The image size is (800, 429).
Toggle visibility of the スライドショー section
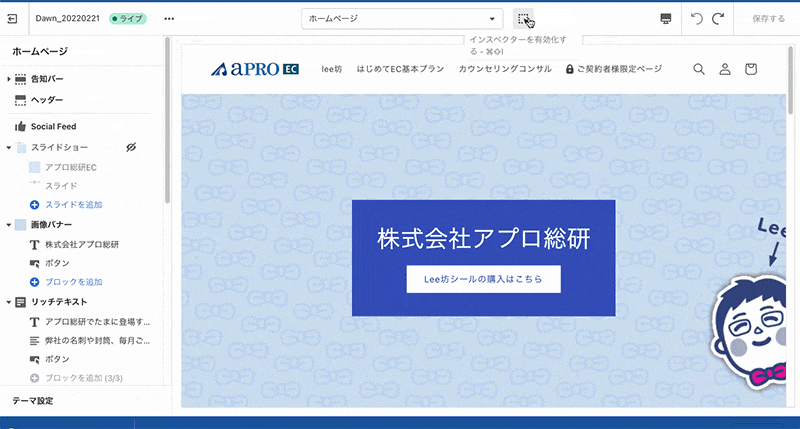(131, 147)
